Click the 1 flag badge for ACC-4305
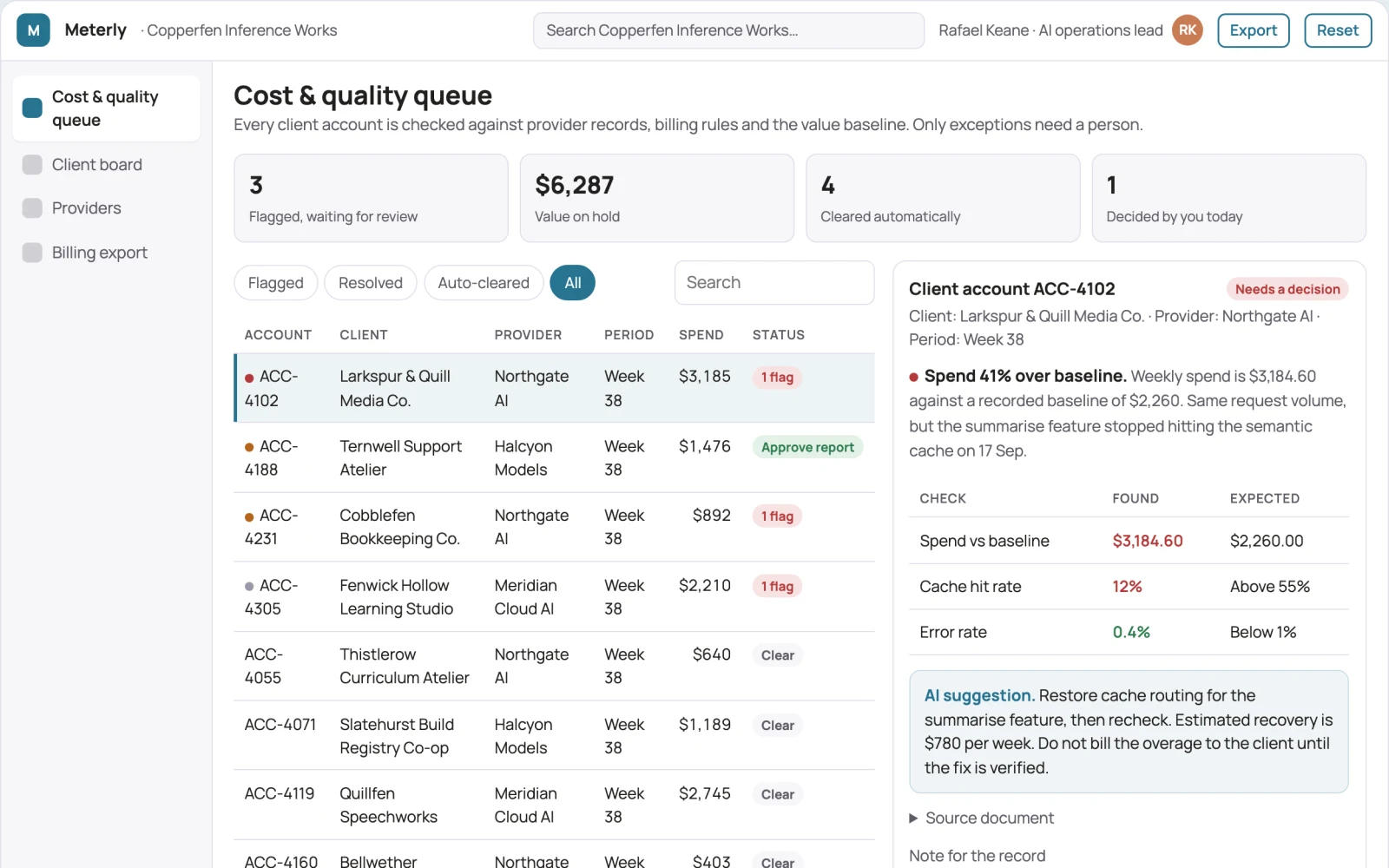Viewport: 1389px width, 868px height. pyautogui.click(x=777, y=587)
